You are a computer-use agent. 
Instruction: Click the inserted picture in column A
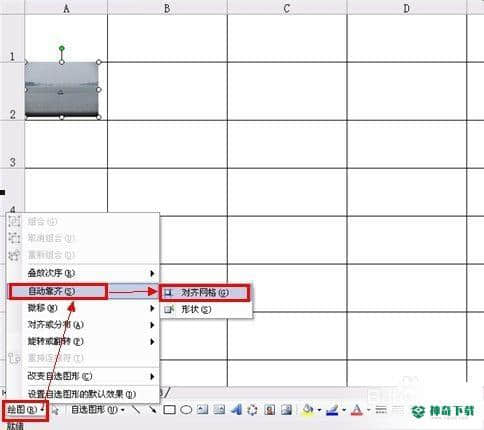(x=62, y=90)
